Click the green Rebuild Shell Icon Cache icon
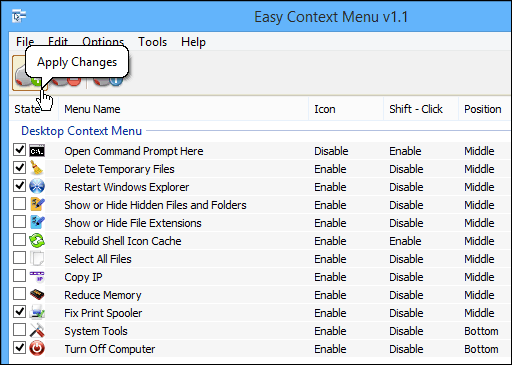 37,240
